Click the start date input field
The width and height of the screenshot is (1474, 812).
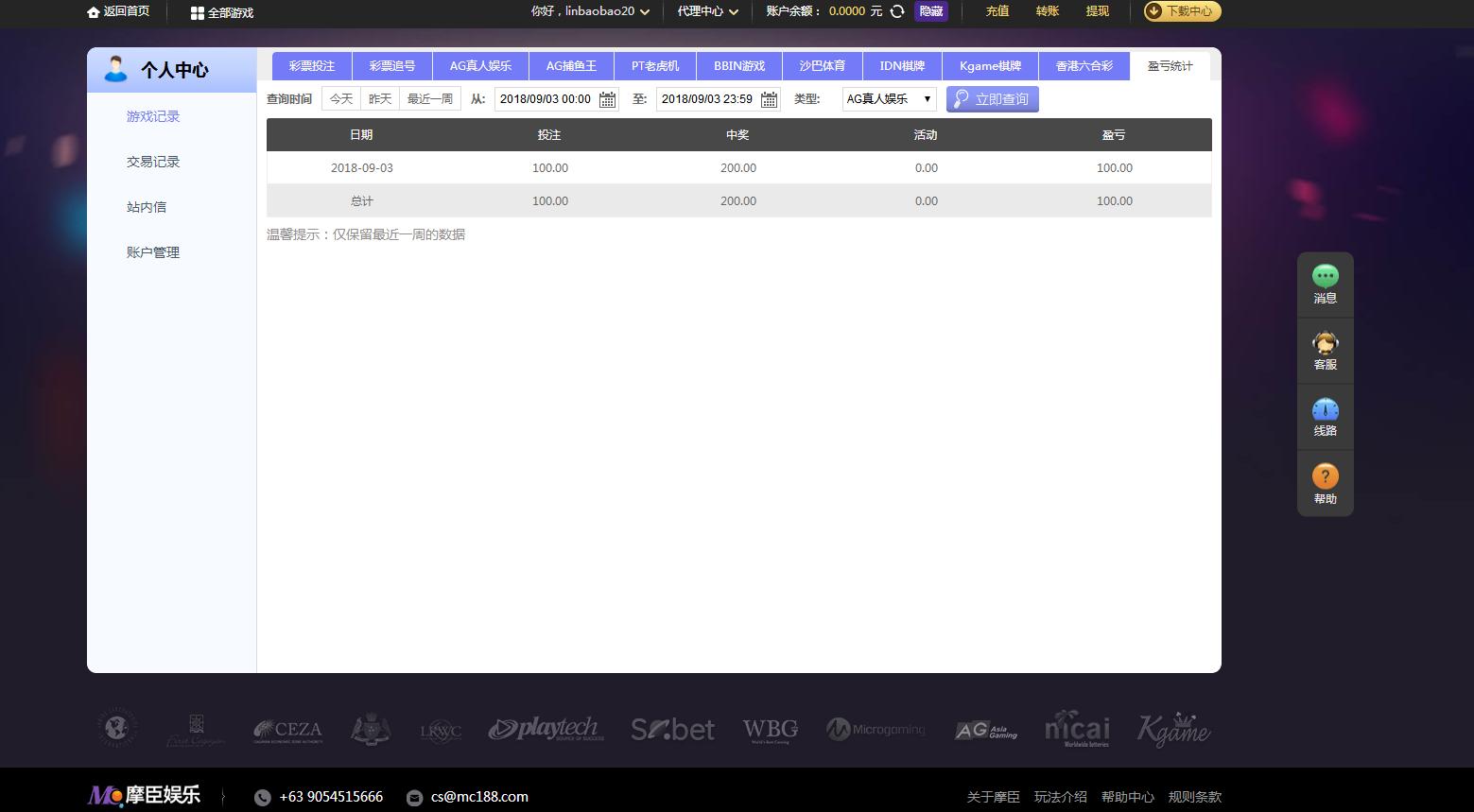click(546, 98)
